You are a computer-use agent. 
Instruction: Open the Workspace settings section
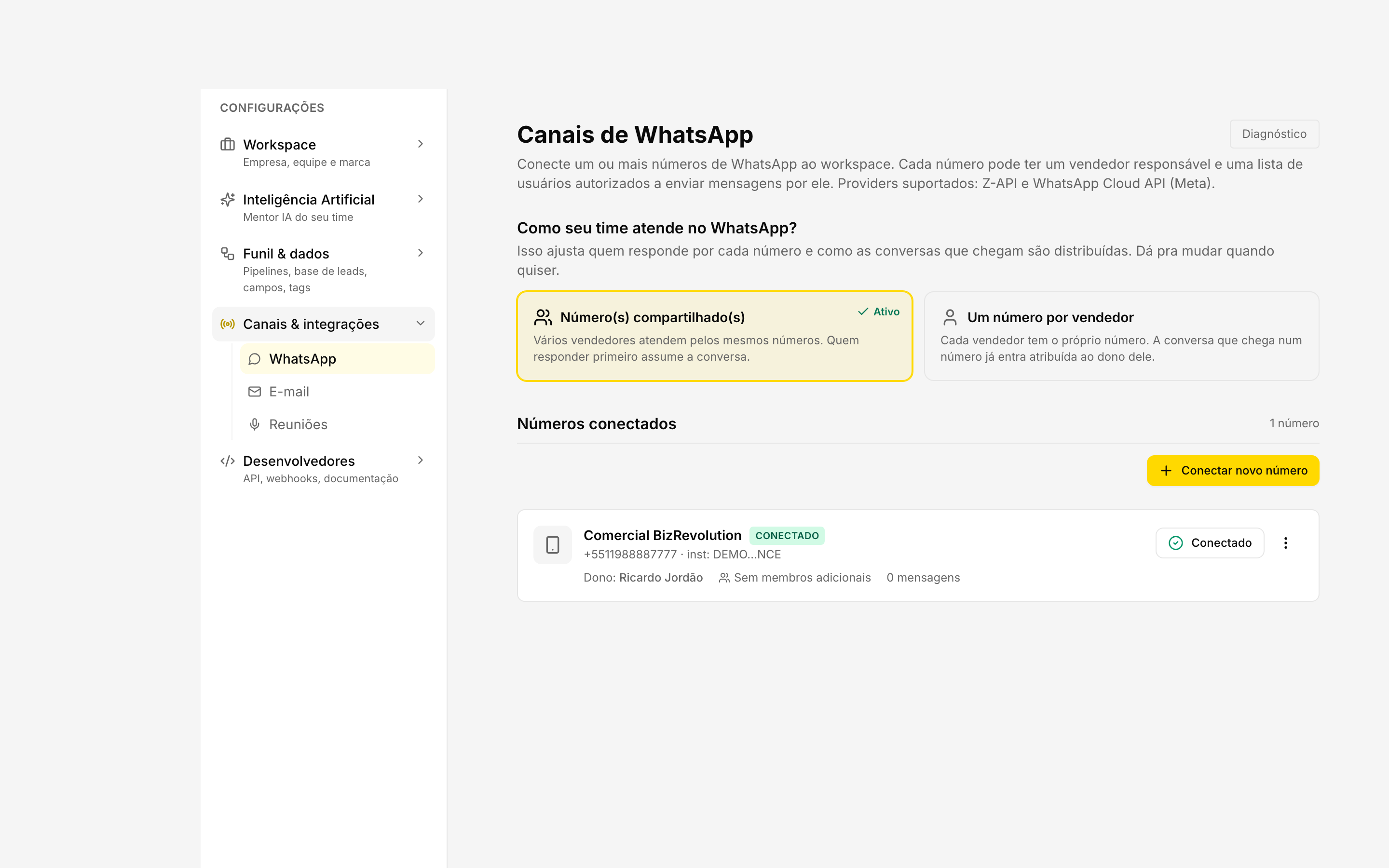click(x=324, y=153)
